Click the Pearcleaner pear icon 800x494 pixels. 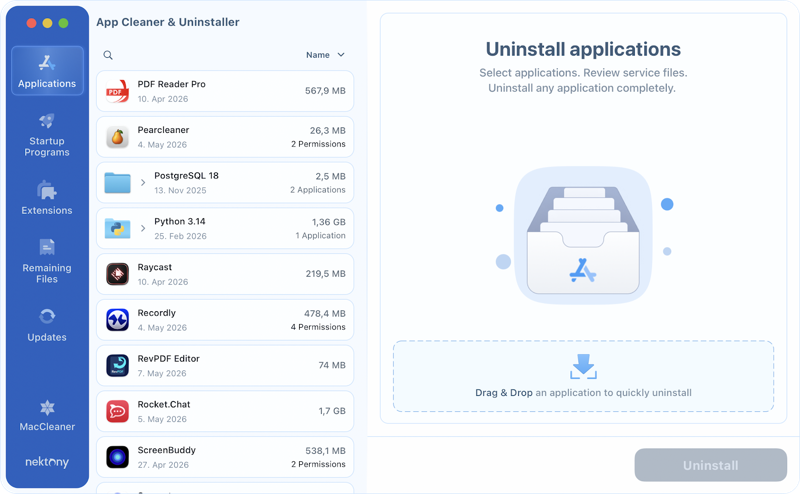click(x=117, y=137)
